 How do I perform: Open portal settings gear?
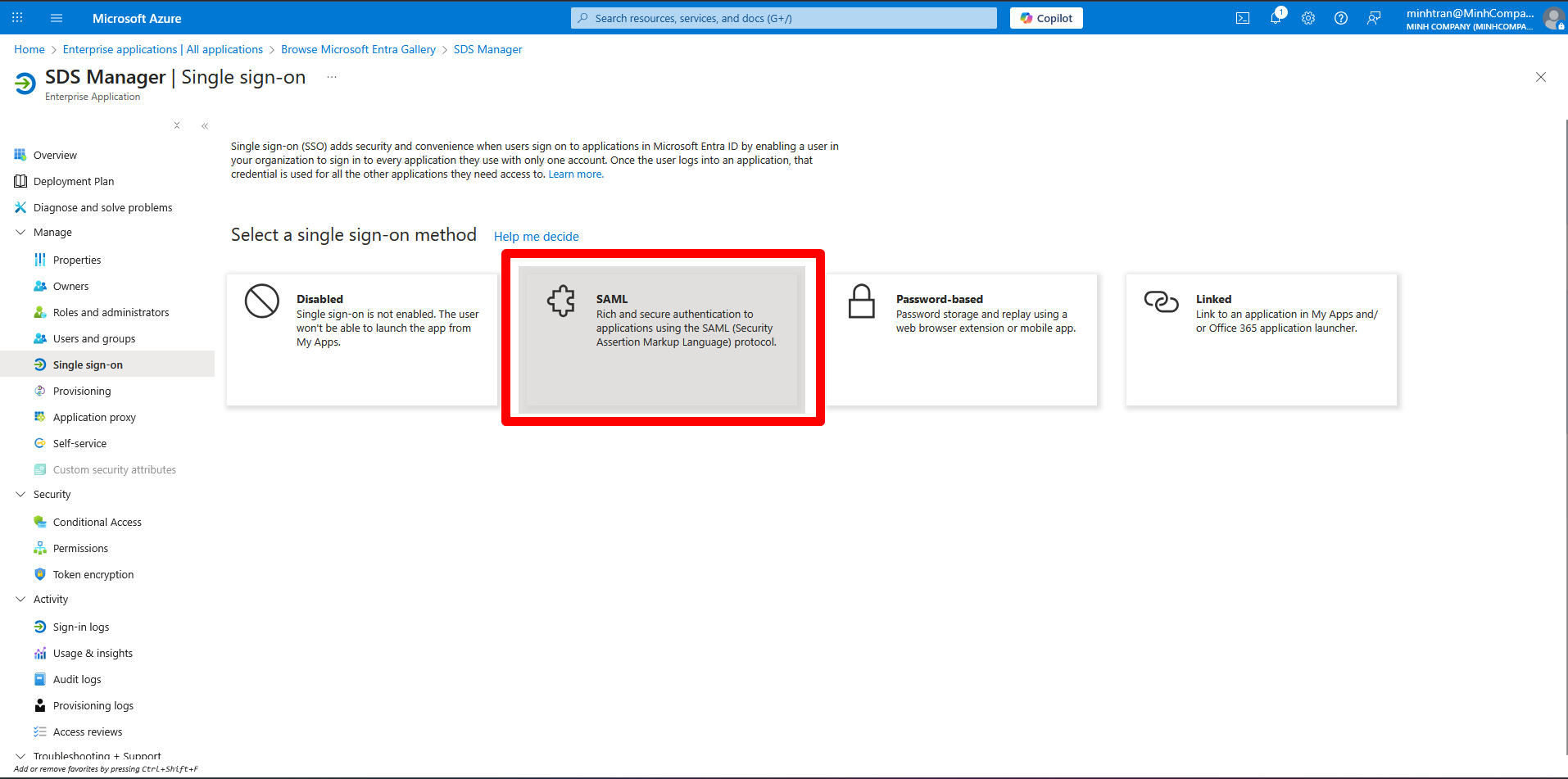[1308, 18]
